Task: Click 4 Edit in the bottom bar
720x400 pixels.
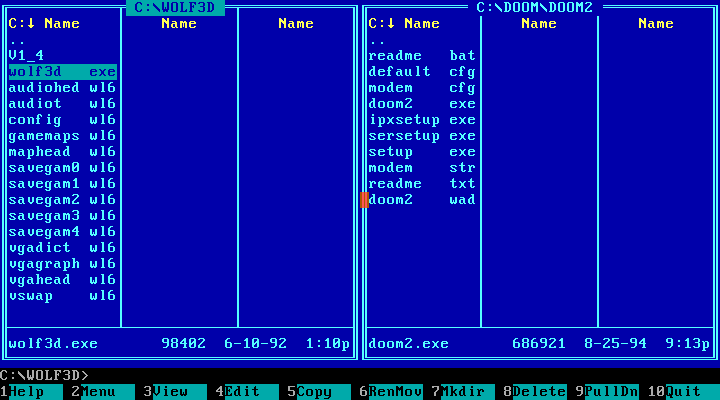Action: pyautogui.click(x=247, y=392)
